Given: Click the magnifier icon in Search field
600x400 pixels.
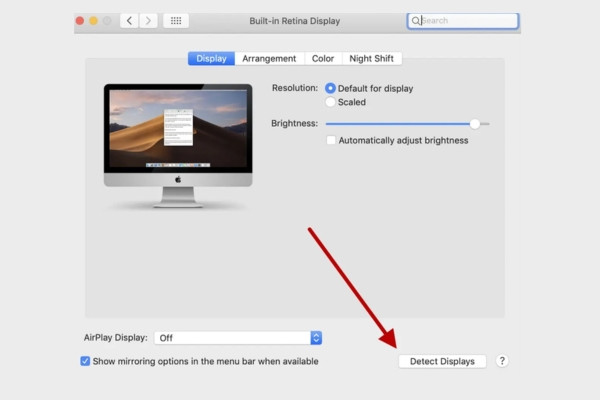Looking at the screenshot, I should tap(415, 21).
